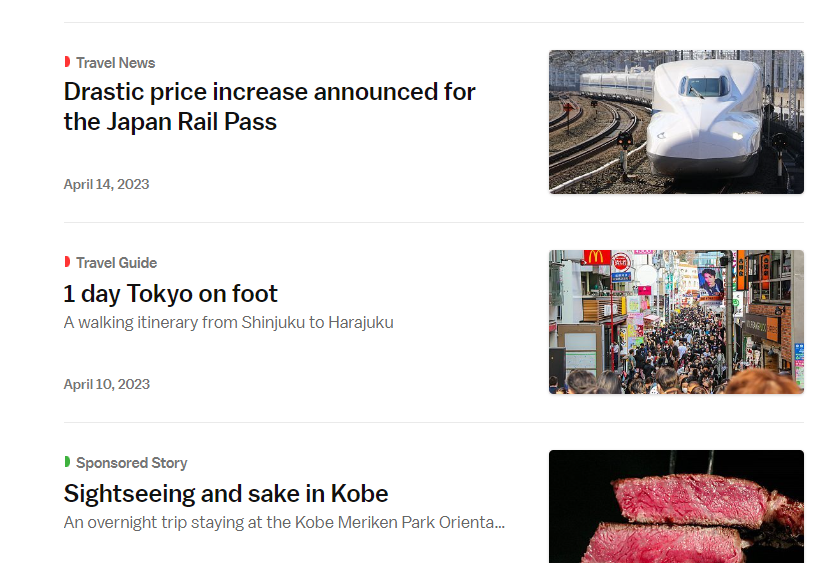Click the Kobe Meriken Park overnight trip description
This screenshot has width=832, height=563.
[284, 523]
